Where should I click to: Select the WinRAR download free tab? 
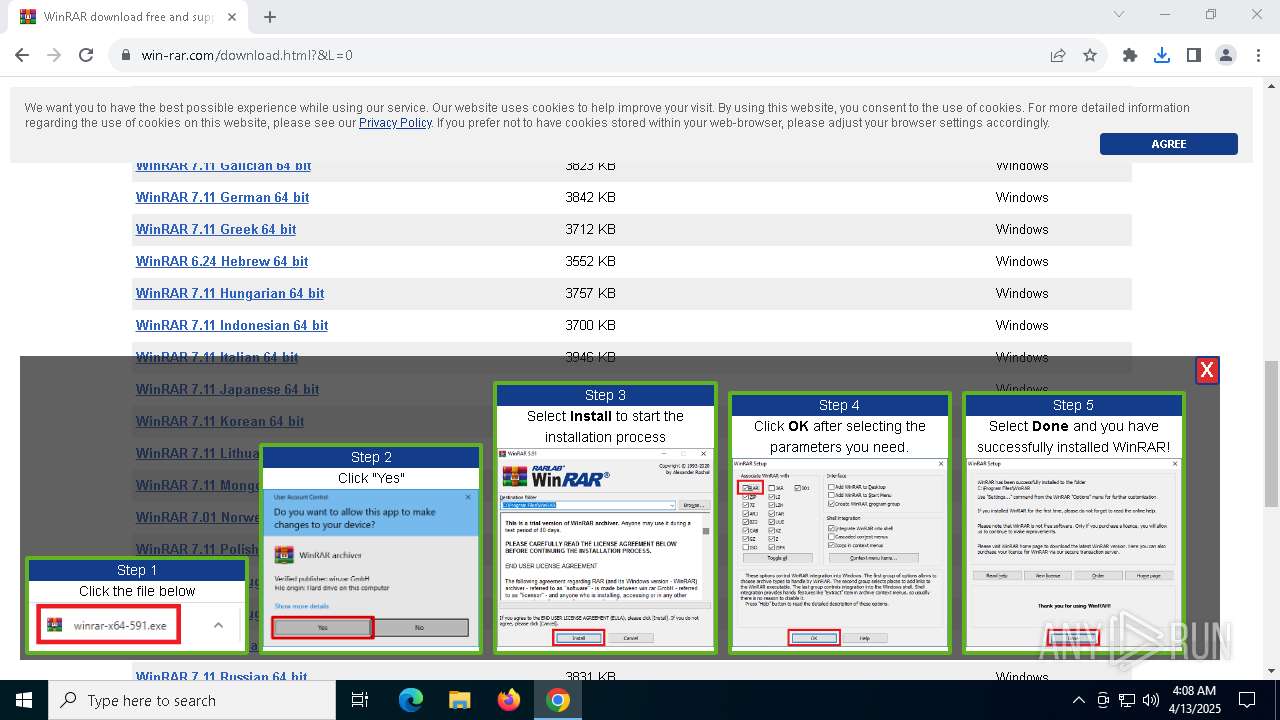(x=130, y=16)
